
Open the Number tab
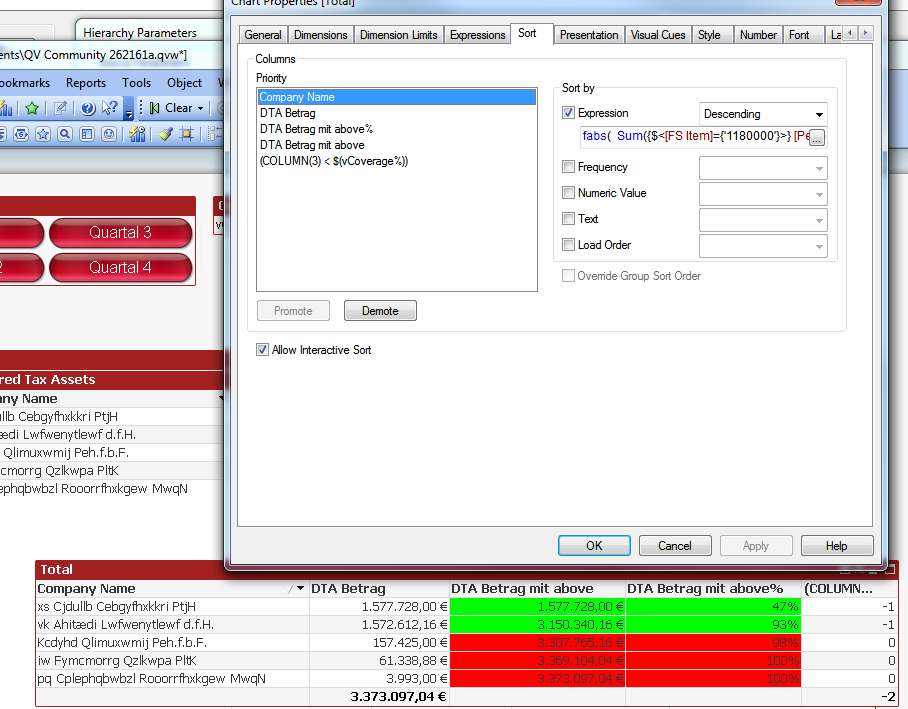[758, 35]
